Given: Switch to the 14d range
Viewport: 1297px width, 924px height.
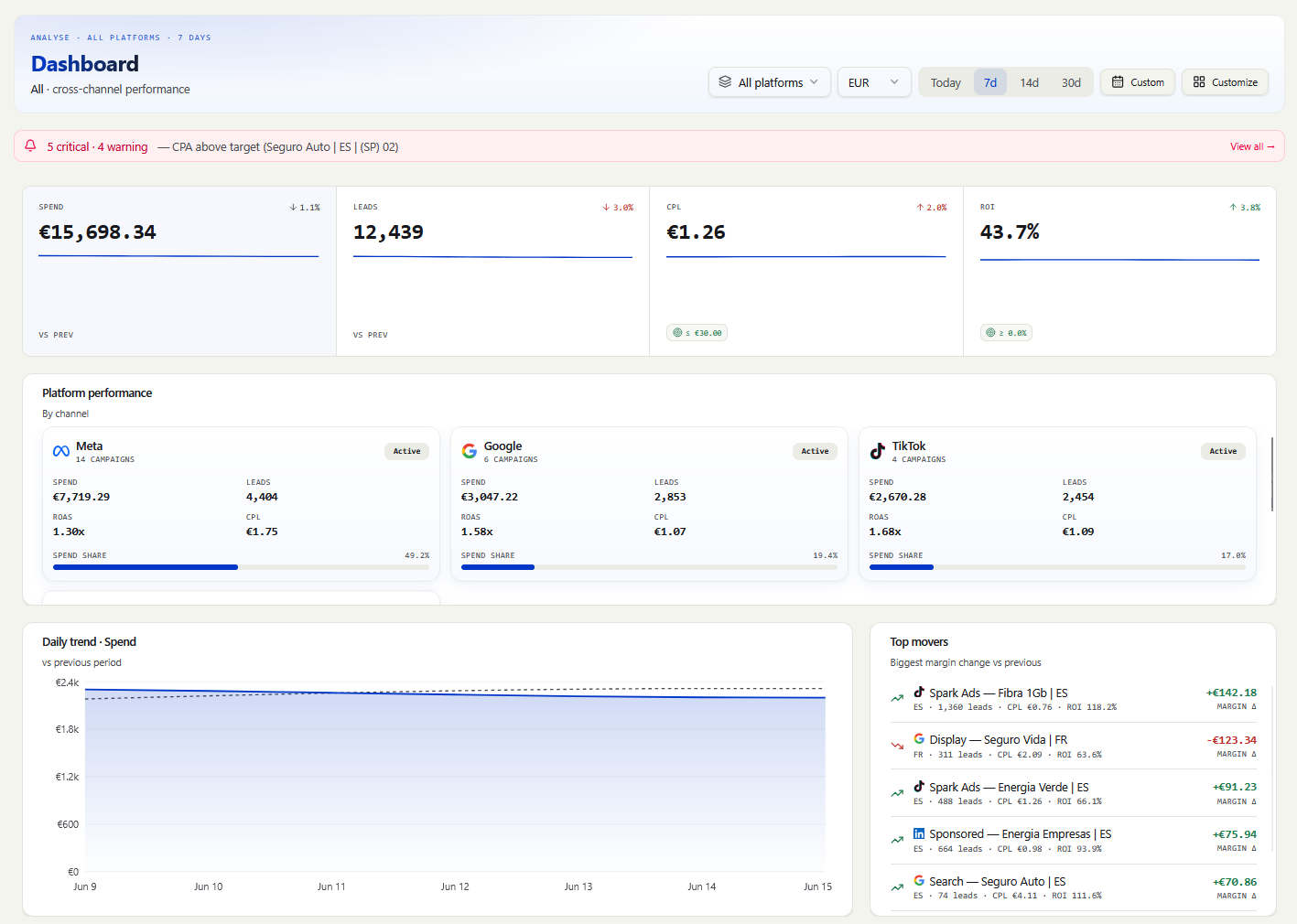Looking at the screenshot, I should point(1029,82).
